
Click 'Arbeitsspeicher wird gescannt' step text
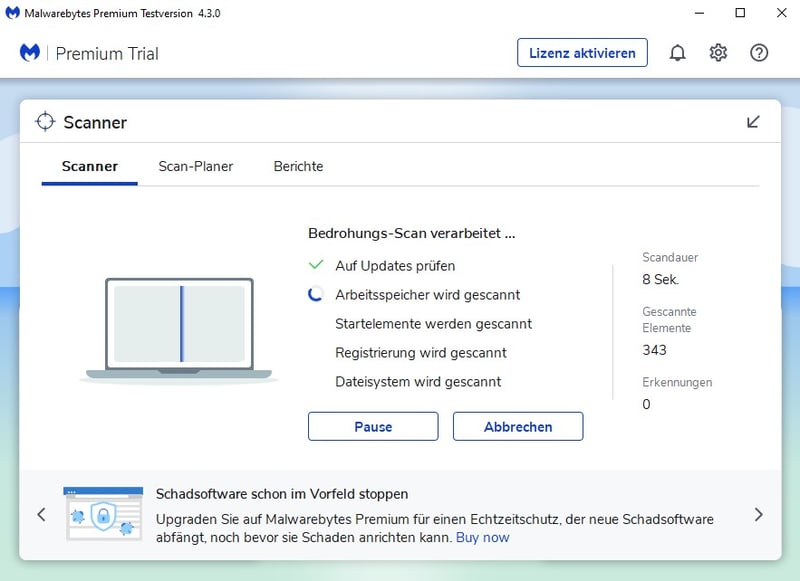[x=428, y=295]
